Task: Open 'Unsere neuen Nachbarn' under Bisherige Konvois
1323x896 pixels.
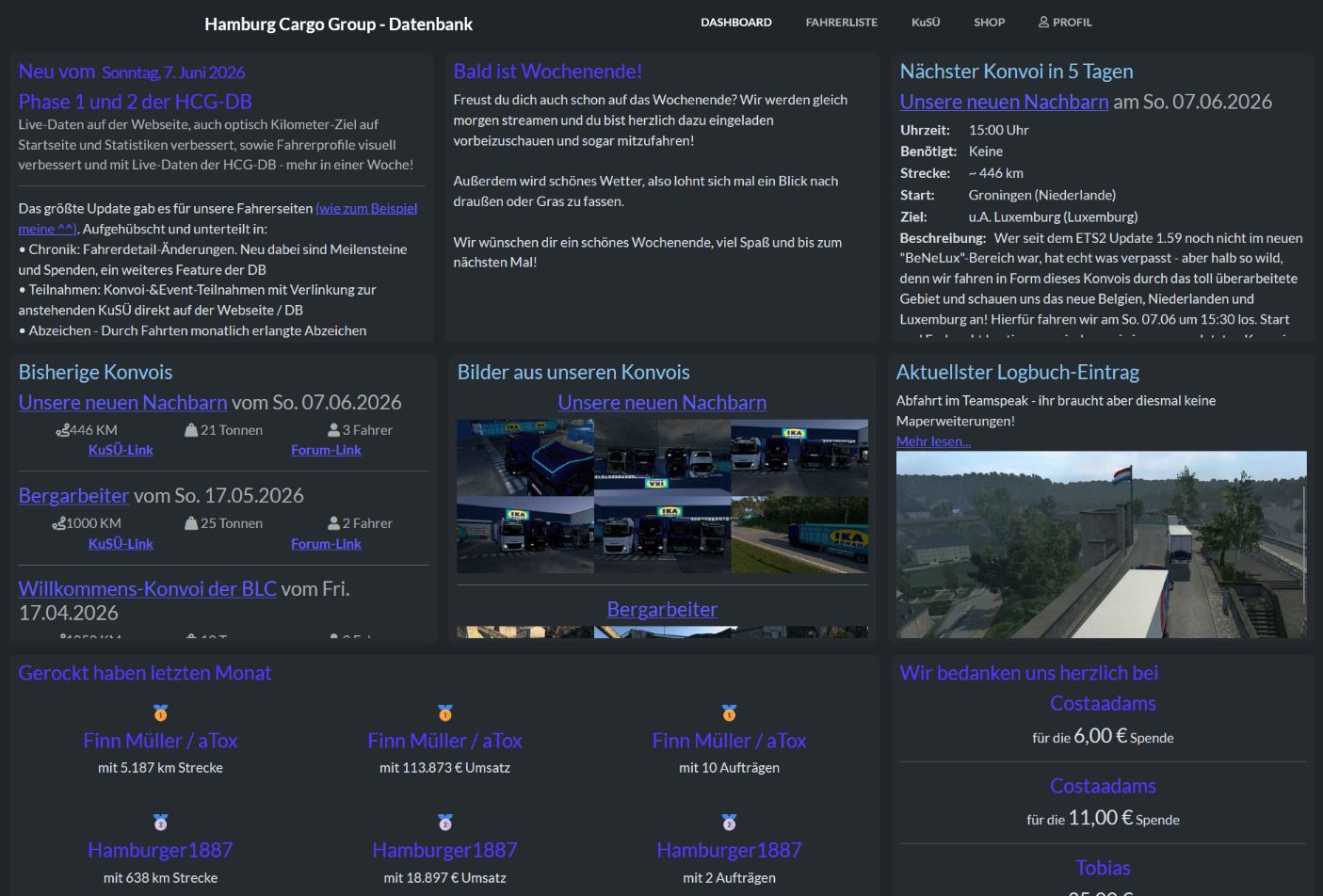Action: point(122,402)
